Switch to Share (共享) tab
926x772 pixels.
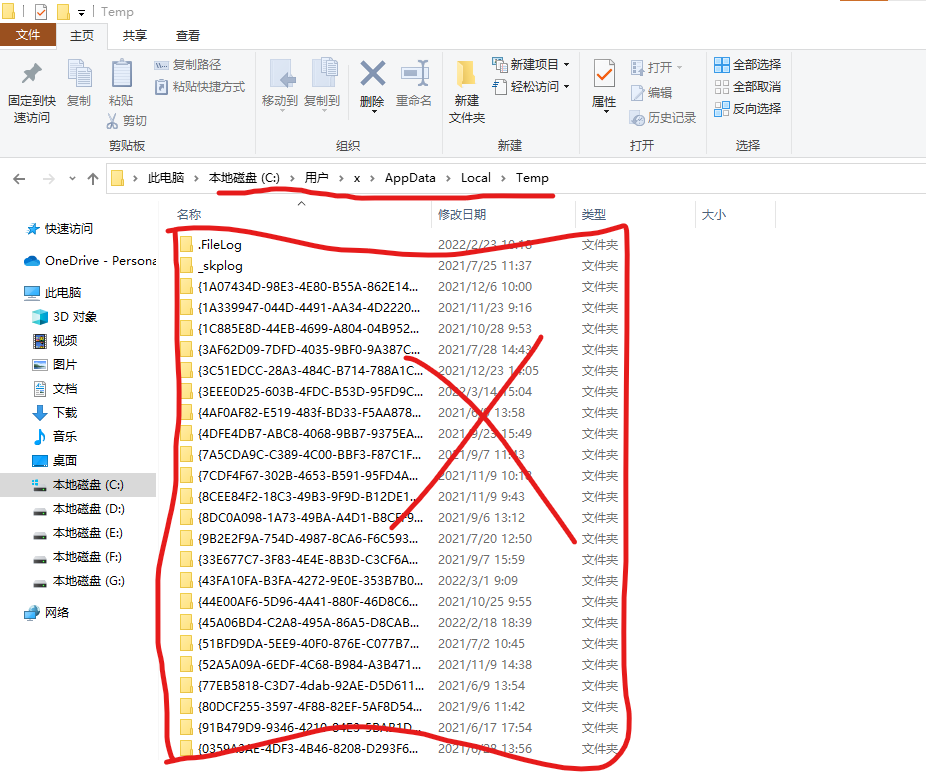coord(135,36)
